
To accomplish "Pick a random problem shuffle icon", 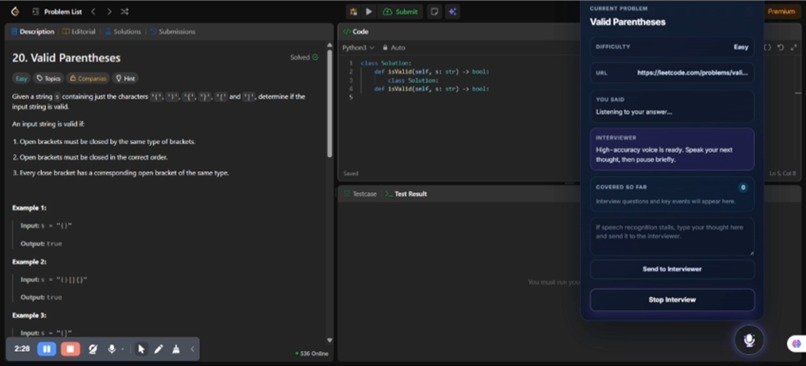I will point(124,11).
